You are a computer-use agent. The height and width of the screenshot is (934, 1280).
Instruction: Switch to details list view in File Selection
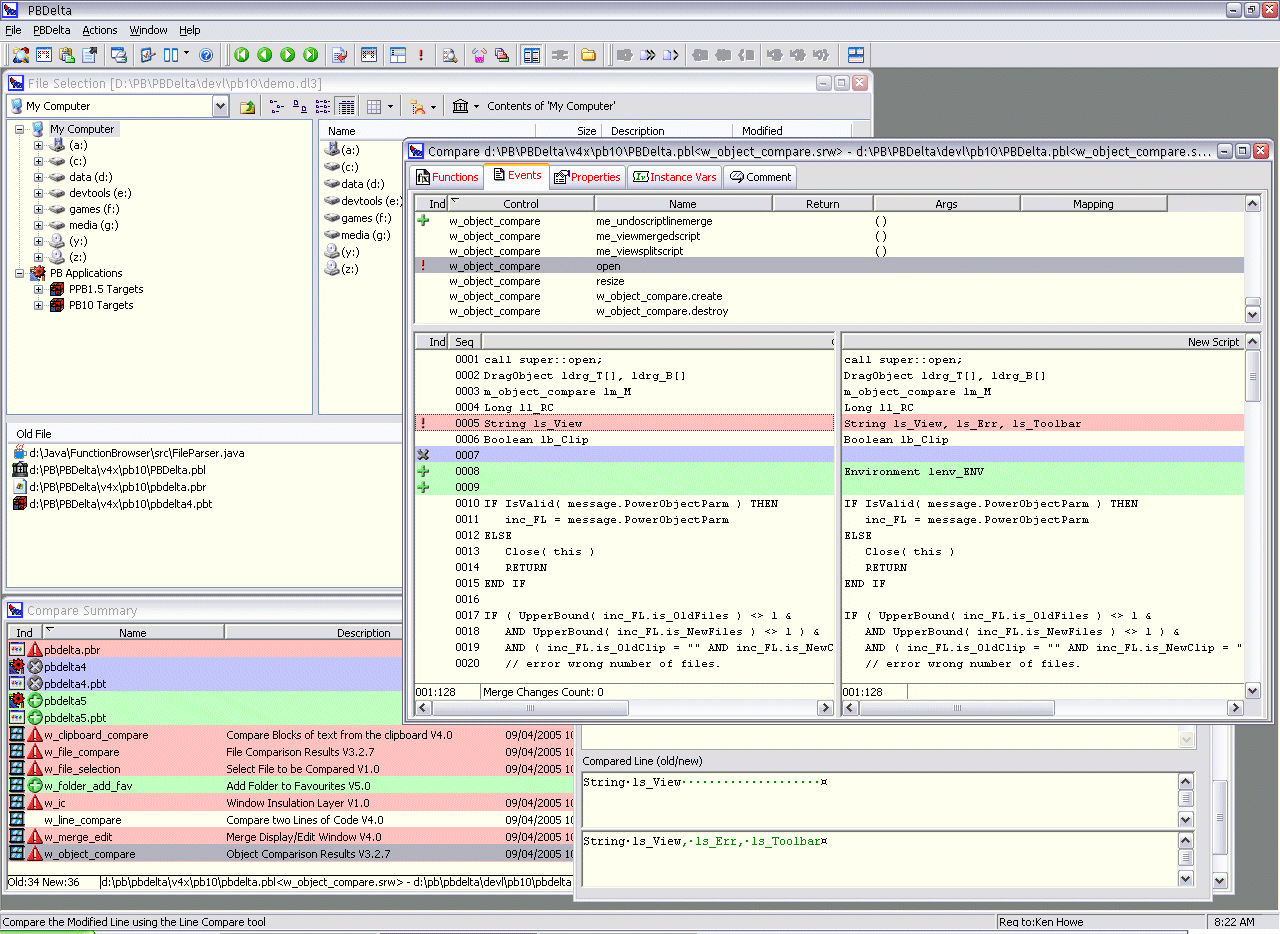tap(345, 106)
